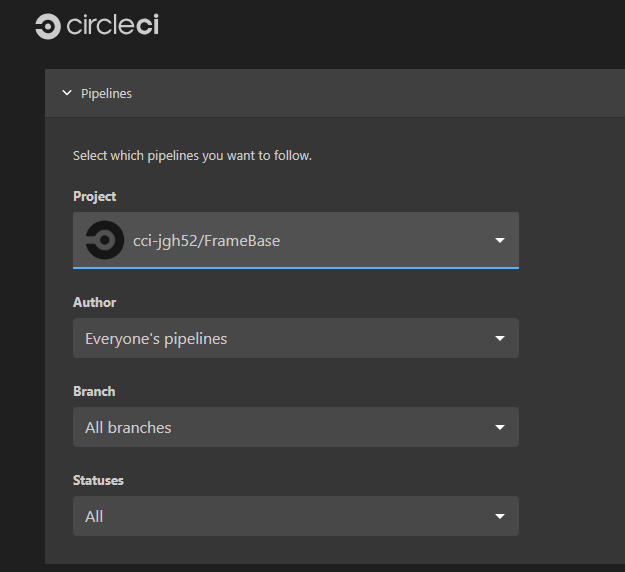
Task: Click the Project field label
Action: [x=94, y=197]
